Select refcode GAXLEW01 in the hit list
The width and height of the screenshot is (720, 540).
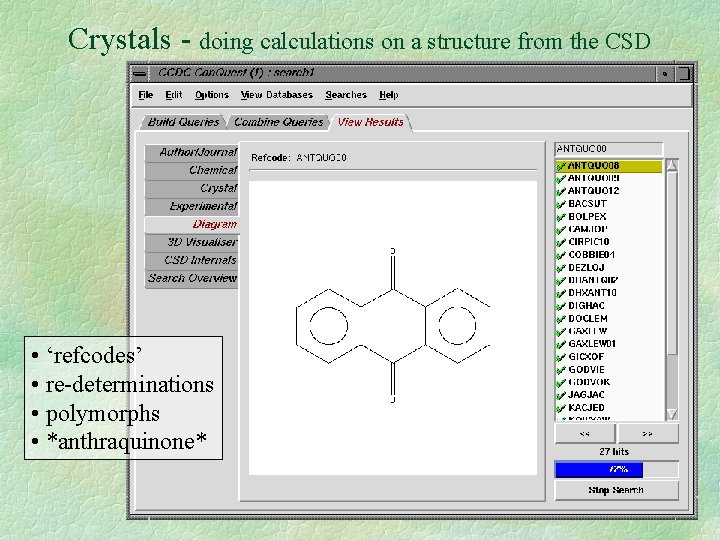point(592,344)
